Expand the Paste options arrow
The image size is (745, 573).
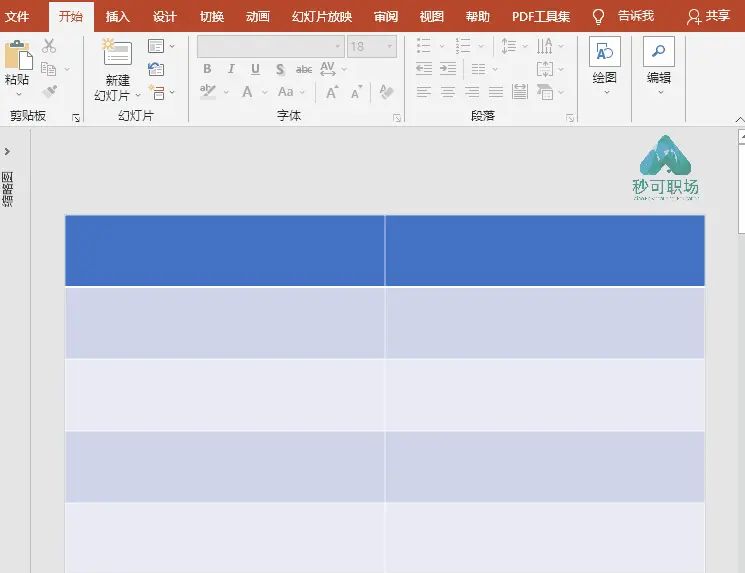click(18, 94)
